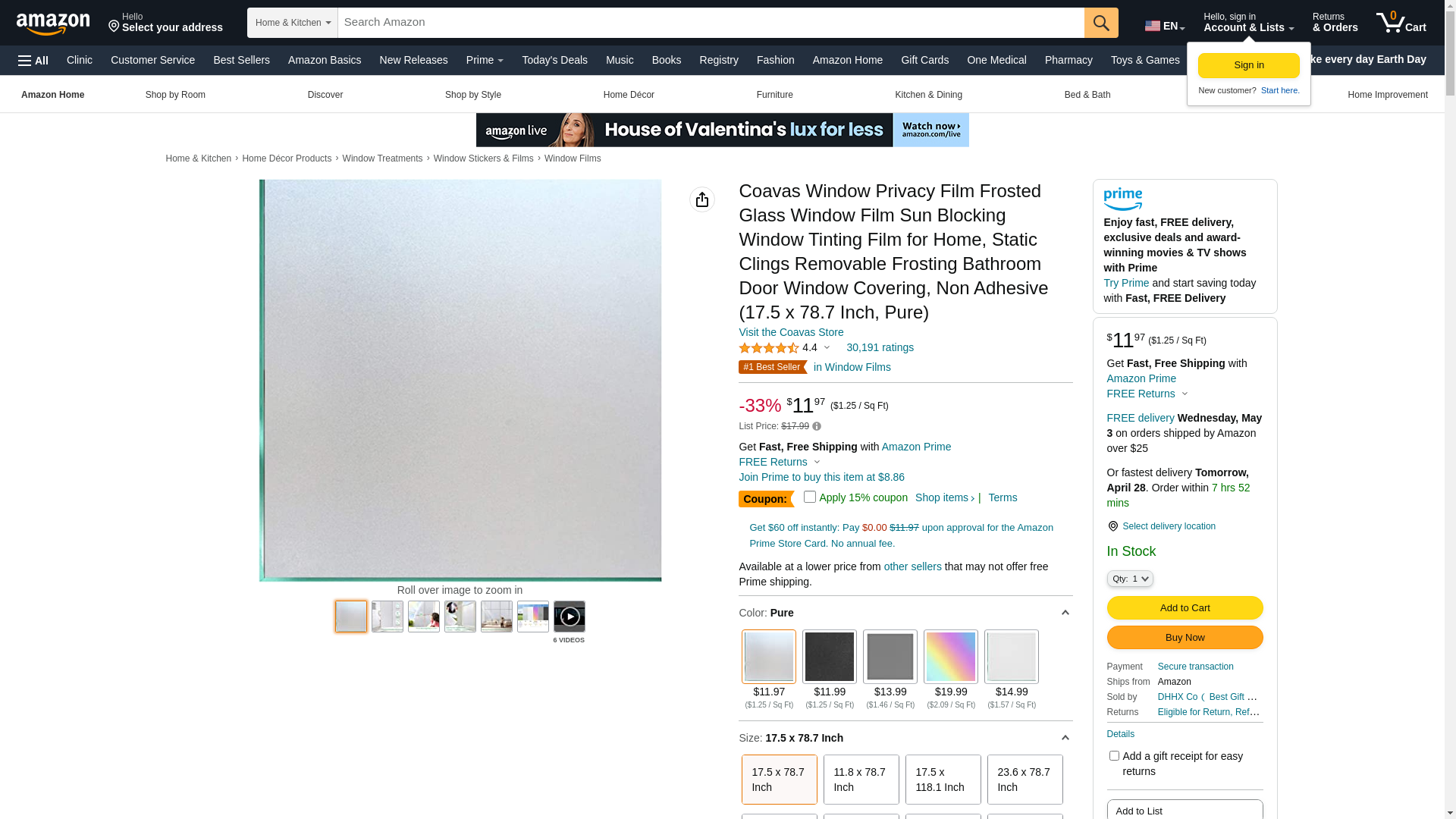Enable the gift receipt checkbox
The height and width of the screenshot is (819, 1456).
click(x=1114, y=755)
